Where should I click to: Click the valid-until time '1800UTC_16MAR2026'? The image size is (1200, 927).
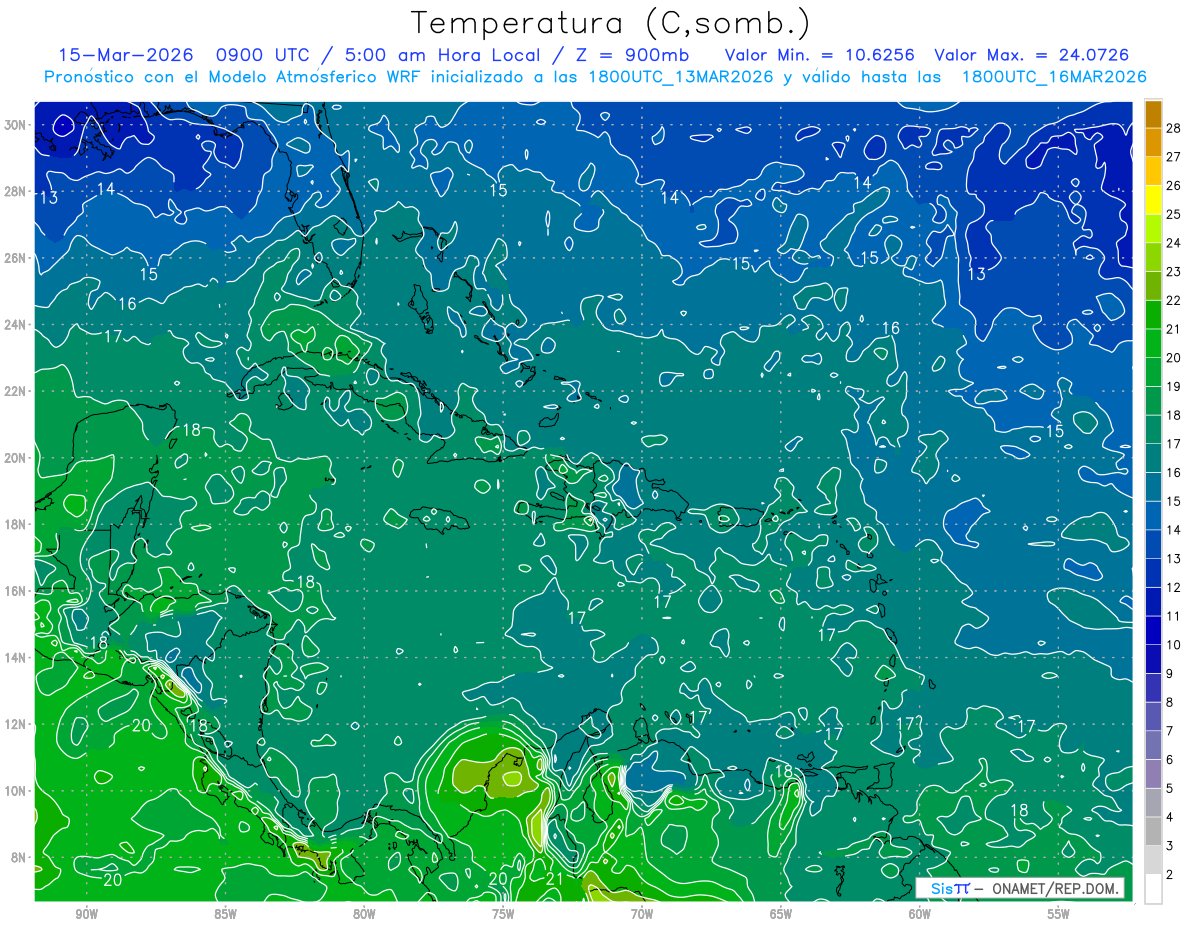pos(1053,77)
